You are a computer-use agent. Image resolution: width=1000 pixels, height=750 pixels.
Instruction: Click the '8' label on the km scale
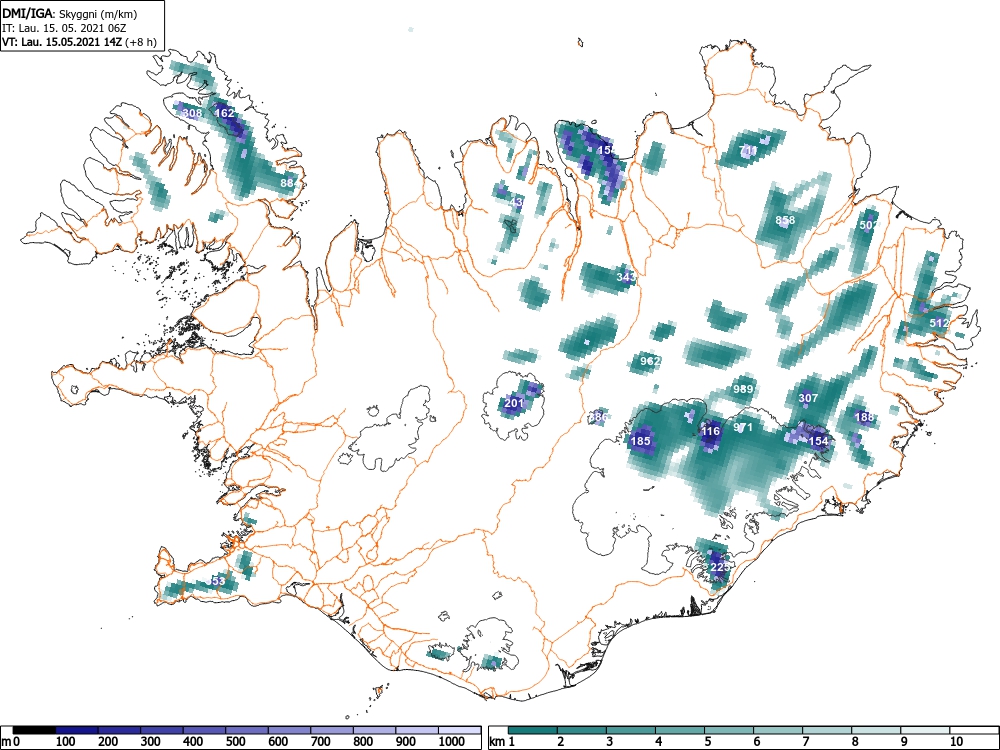[855, 741]
